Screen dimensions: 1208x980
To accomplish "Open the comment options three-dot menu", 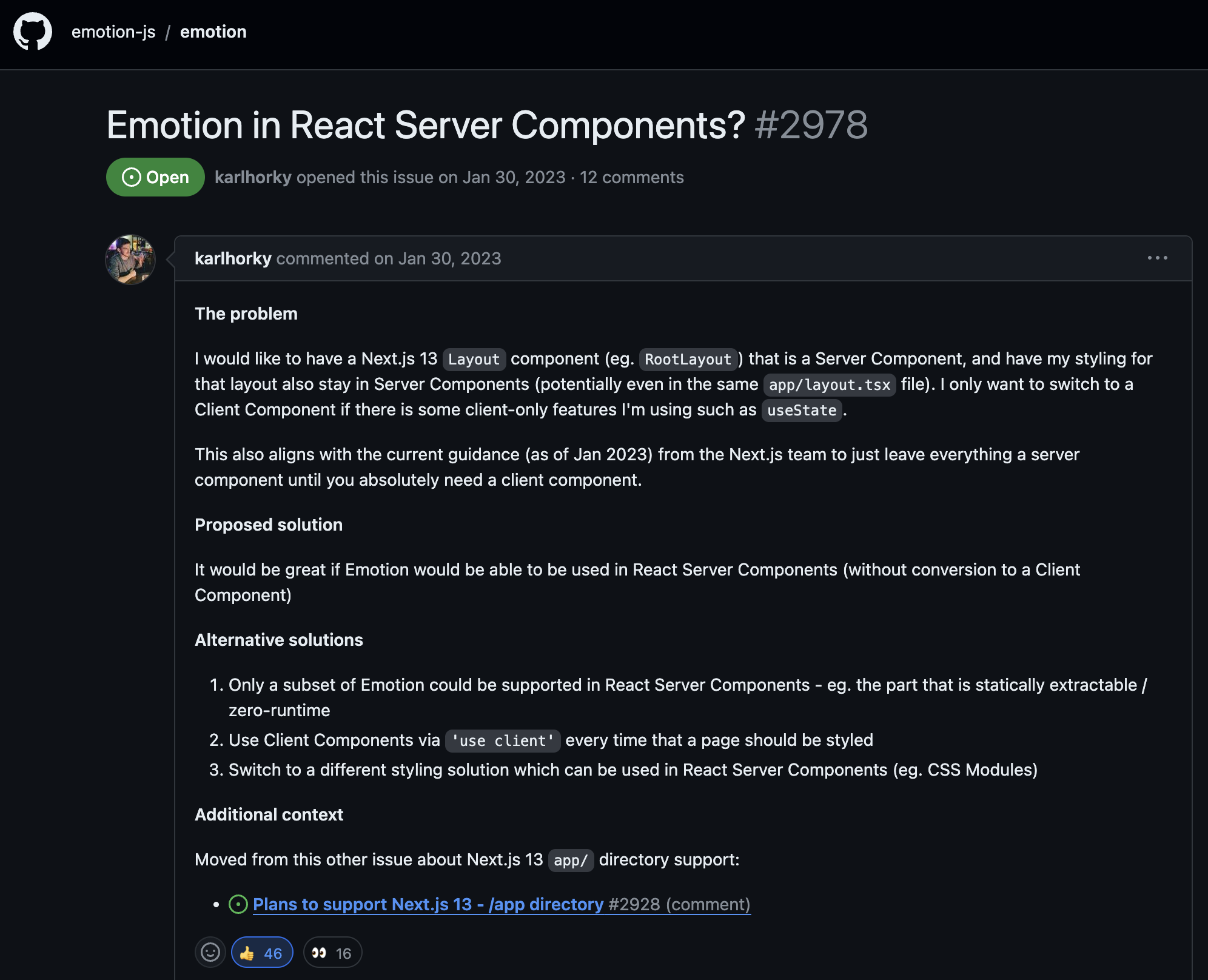I will coord(1157,258).
